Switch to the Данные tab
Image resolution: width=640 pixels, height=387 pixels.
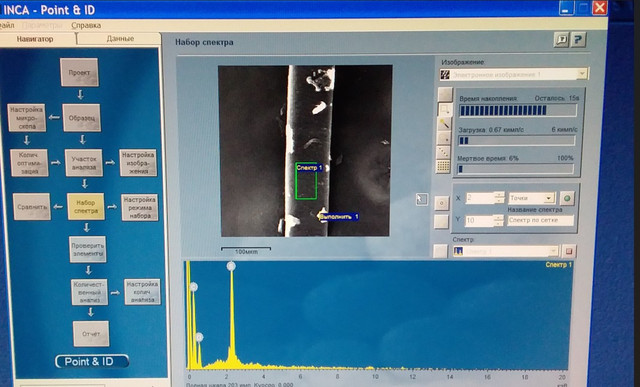click(x=120, y=39)
